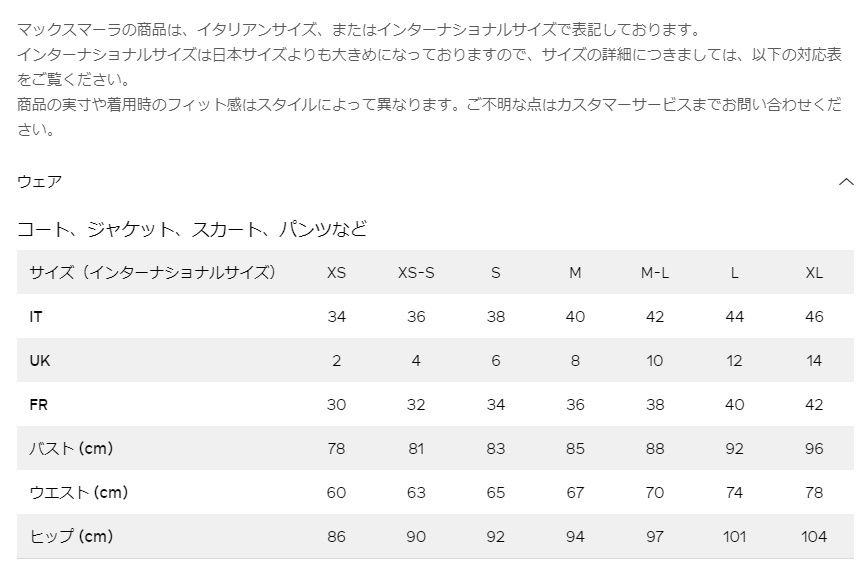The image size is (868, 571).
Task: Click the ウエスト (cm) row label
Action: (x=79, y=492)
